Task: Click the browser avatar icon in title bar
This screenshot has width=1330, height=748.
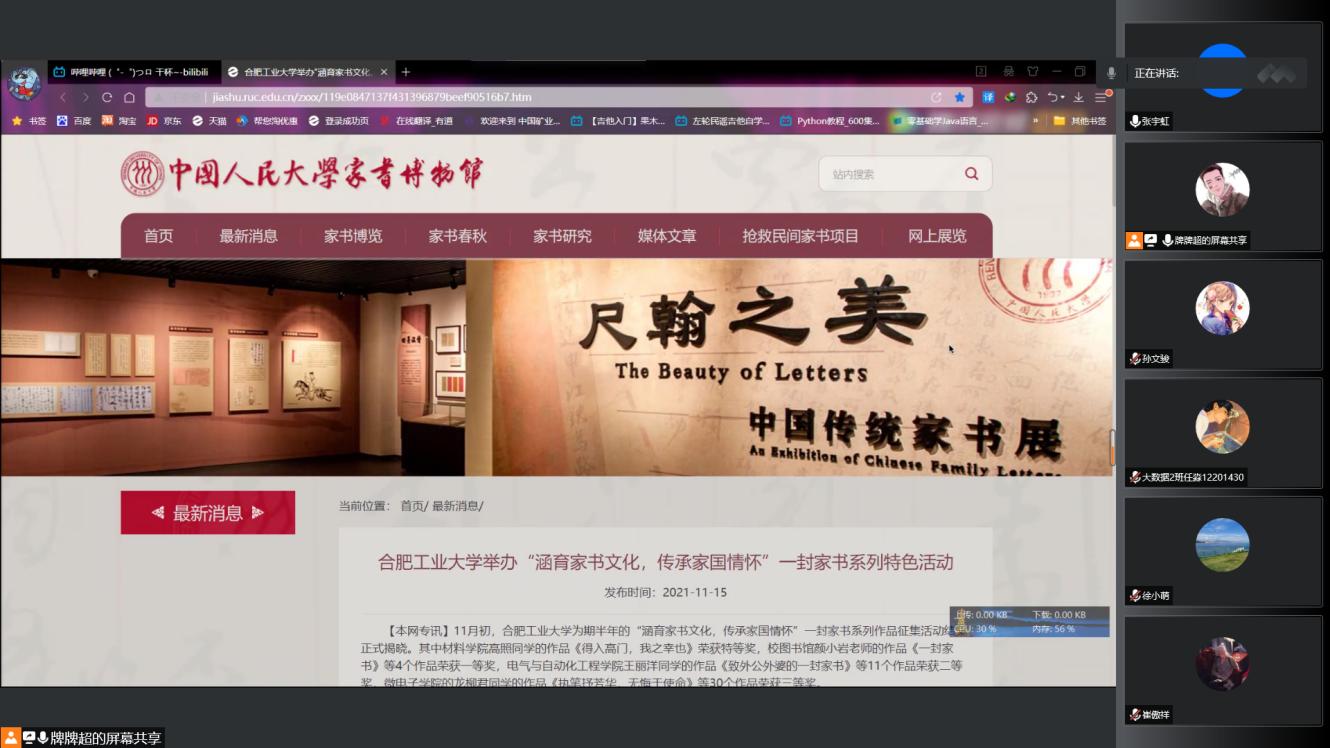Action: 24,82
